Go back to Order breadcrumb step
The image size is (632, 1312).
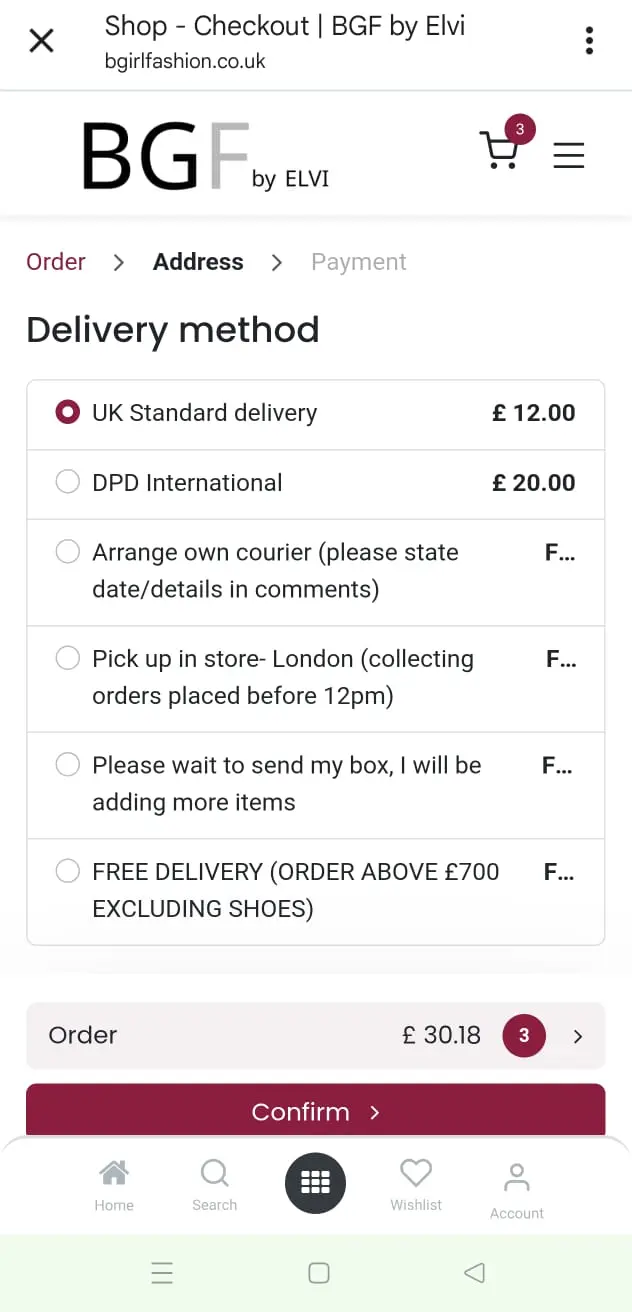click(x=56, y=262)
